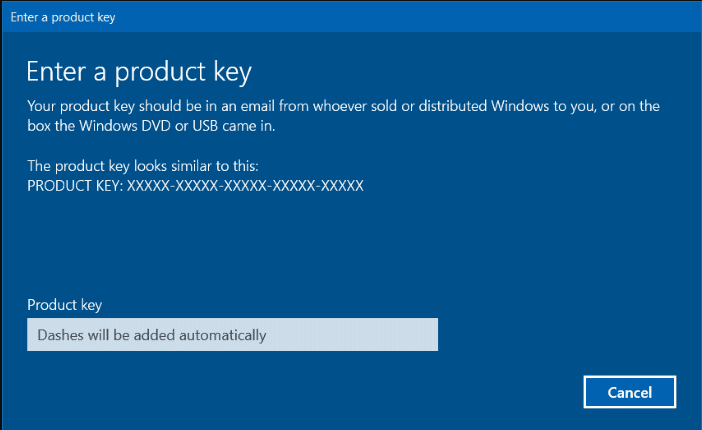Click the blank area right of the title text
The image size is (702, 430).
coord(400,17)
